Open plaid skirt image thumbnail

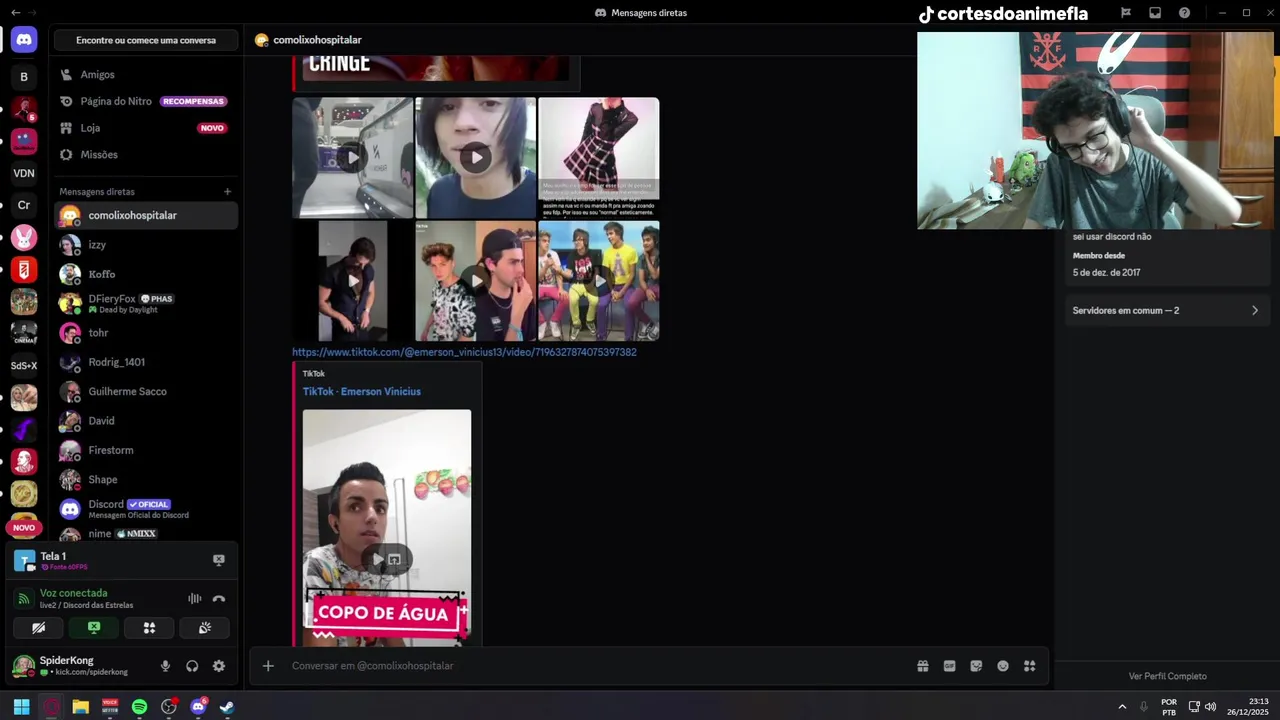click(599, 157)
